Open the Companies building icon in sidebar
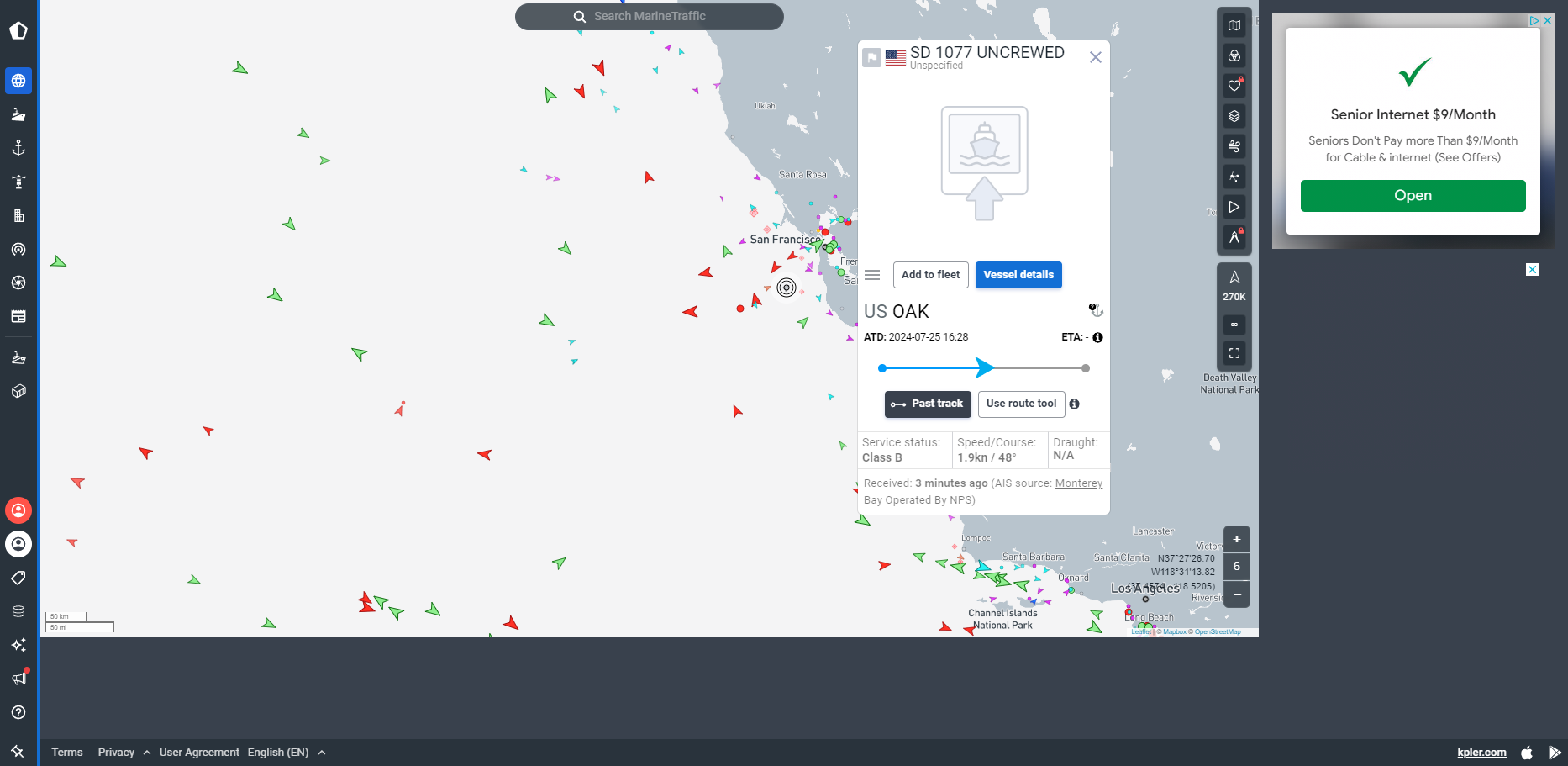The height and width of the screenshot is (766, 1568). 18,215
